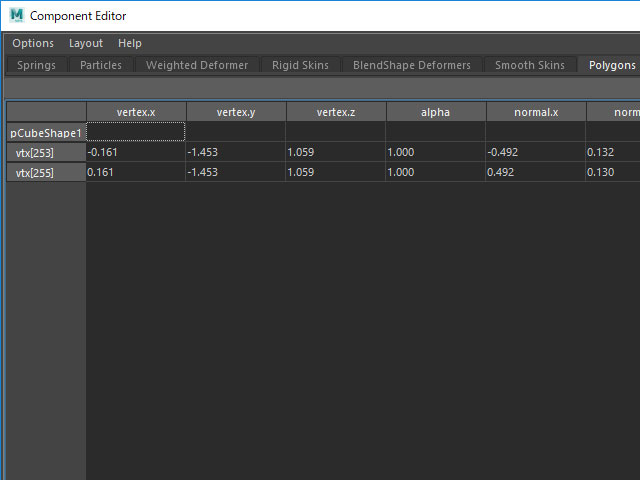Select vtx[255] vertex.y value -1.453
640x480 pixels.
(236, 172)
